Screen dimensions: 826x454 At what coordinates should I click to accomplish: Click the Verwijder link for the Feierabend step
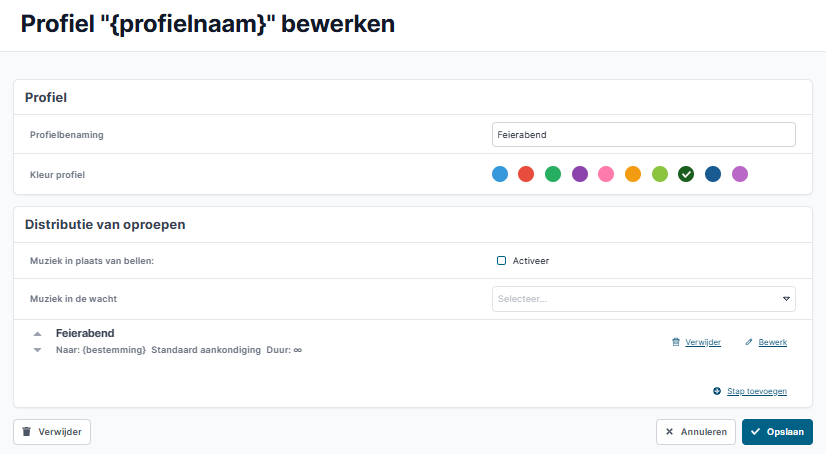(x=703, y=342)
